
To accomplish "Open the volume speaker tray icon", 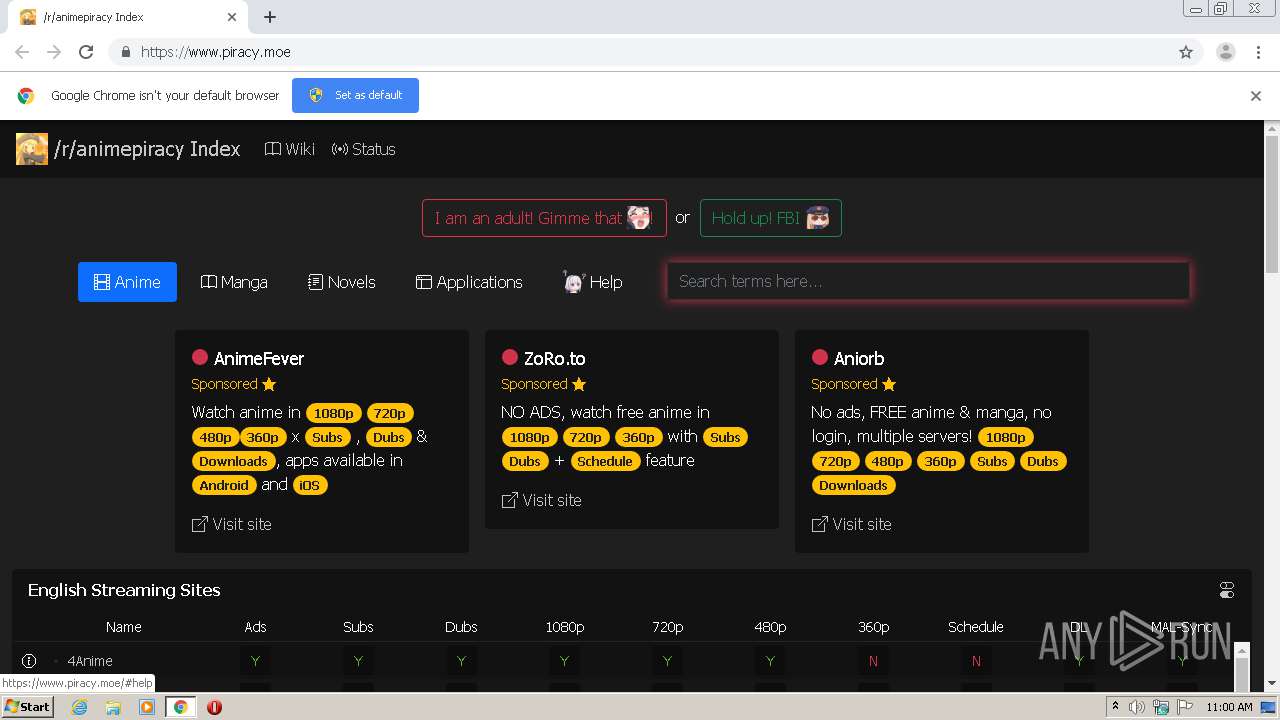I will click(1137, 707).
